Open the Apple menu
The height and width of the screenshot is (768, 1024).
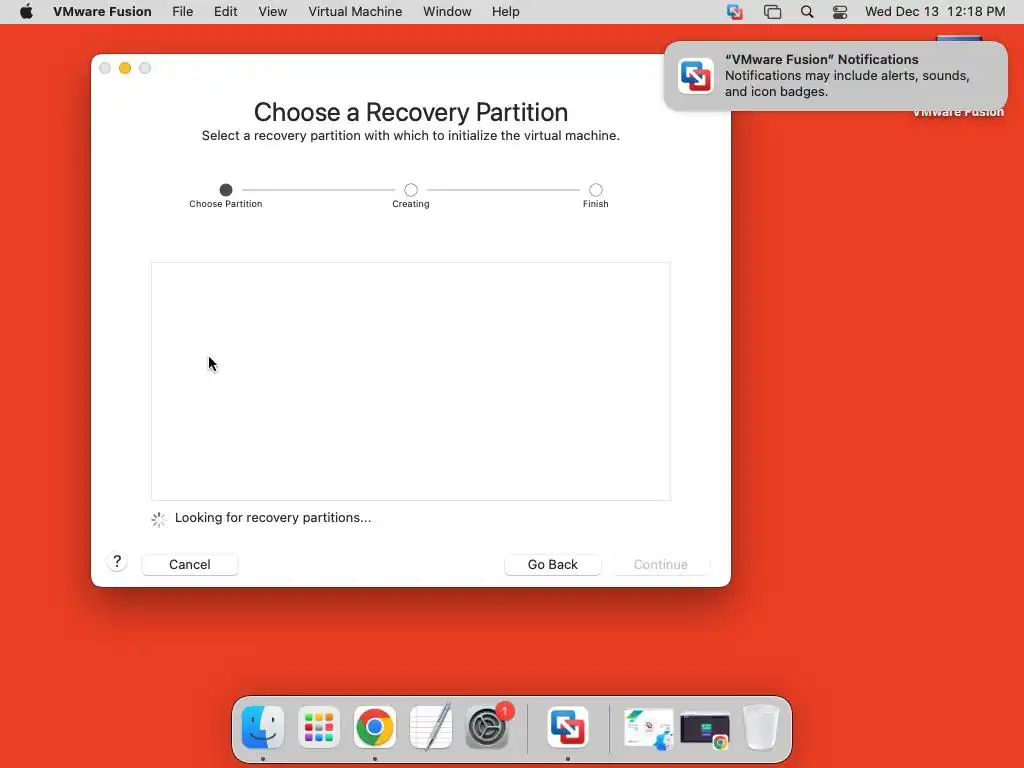coord(26,12)
